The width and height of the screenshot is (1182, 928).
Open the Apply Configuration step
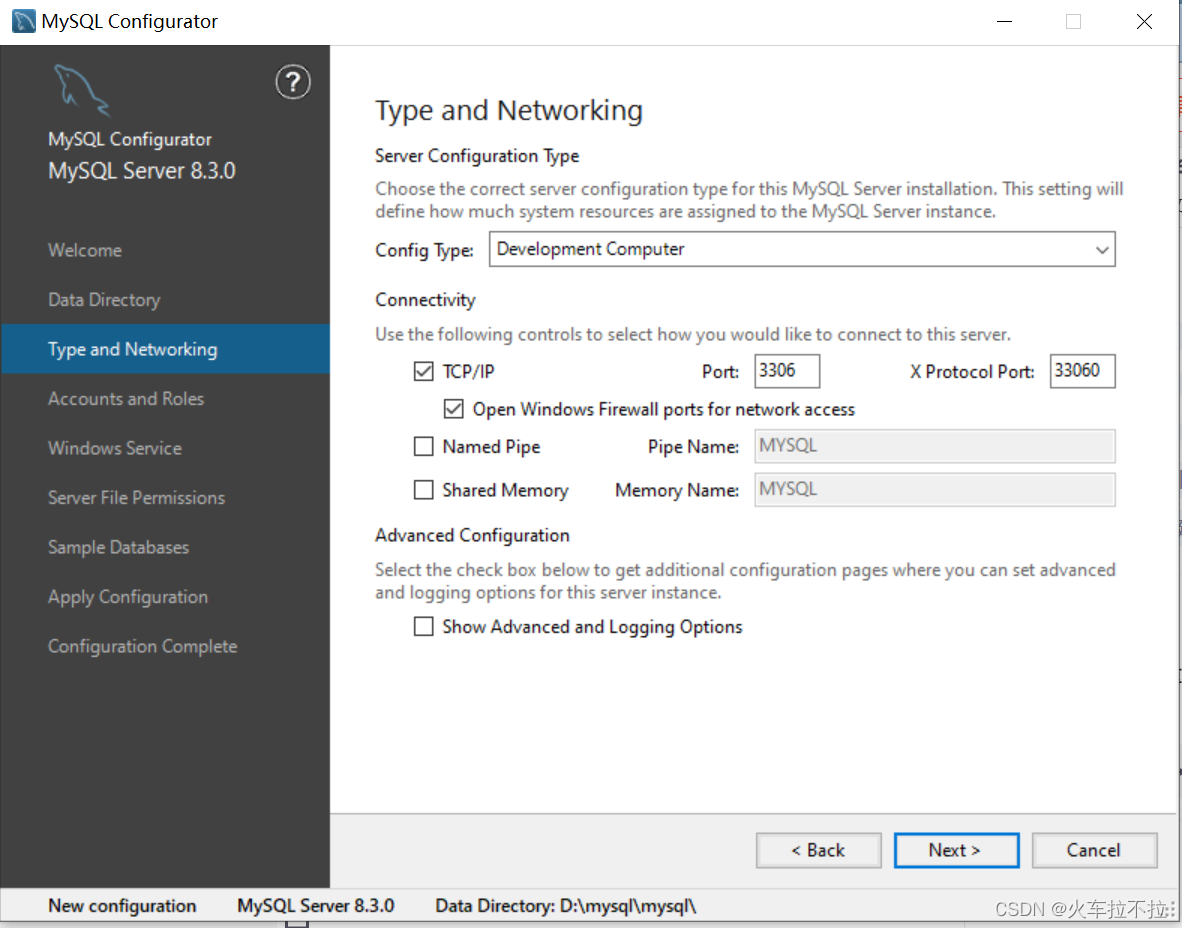pyautogui.click(x=128, y=597)
